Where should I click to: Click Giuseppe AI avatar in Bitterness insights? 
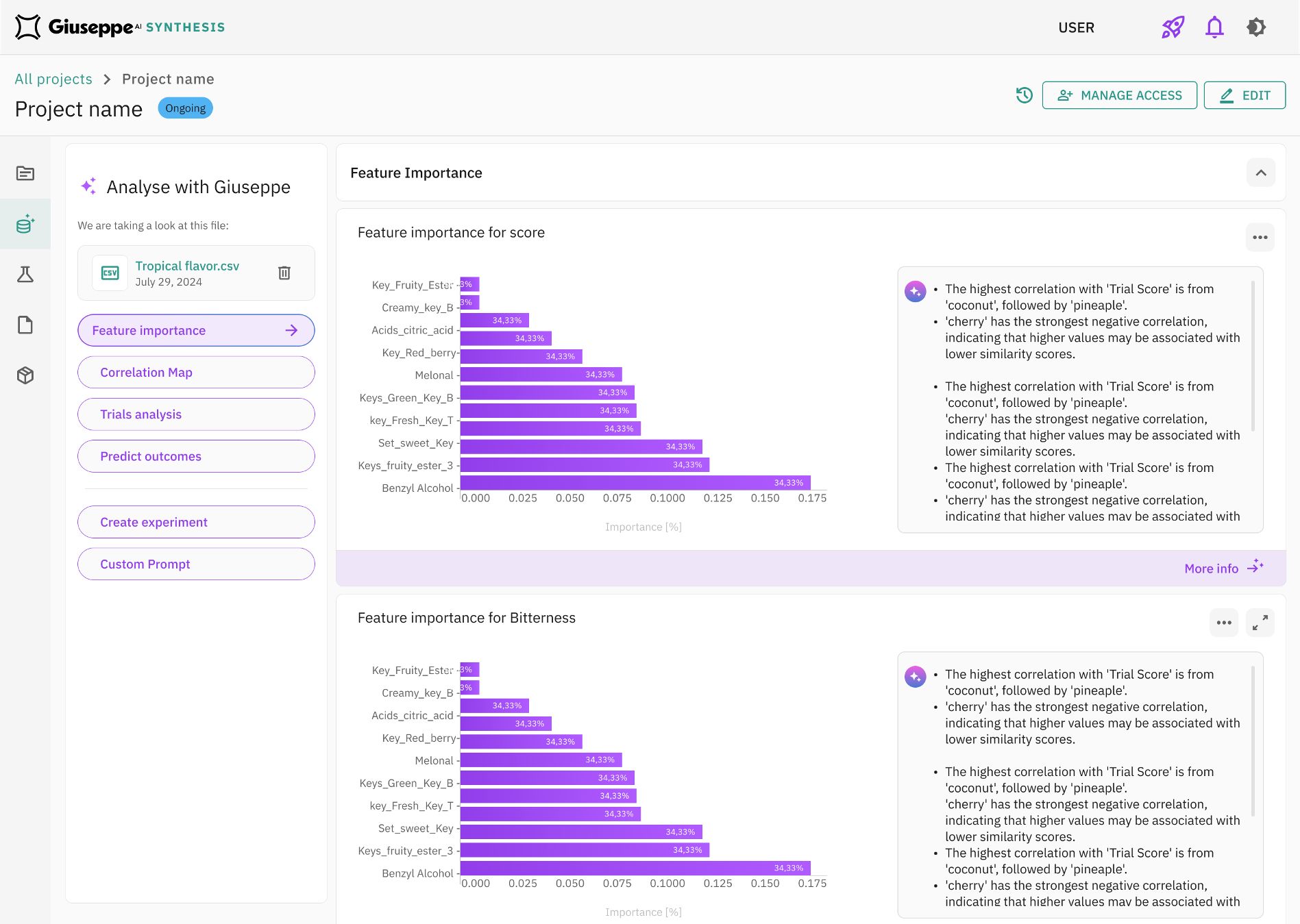click(916, 677)
